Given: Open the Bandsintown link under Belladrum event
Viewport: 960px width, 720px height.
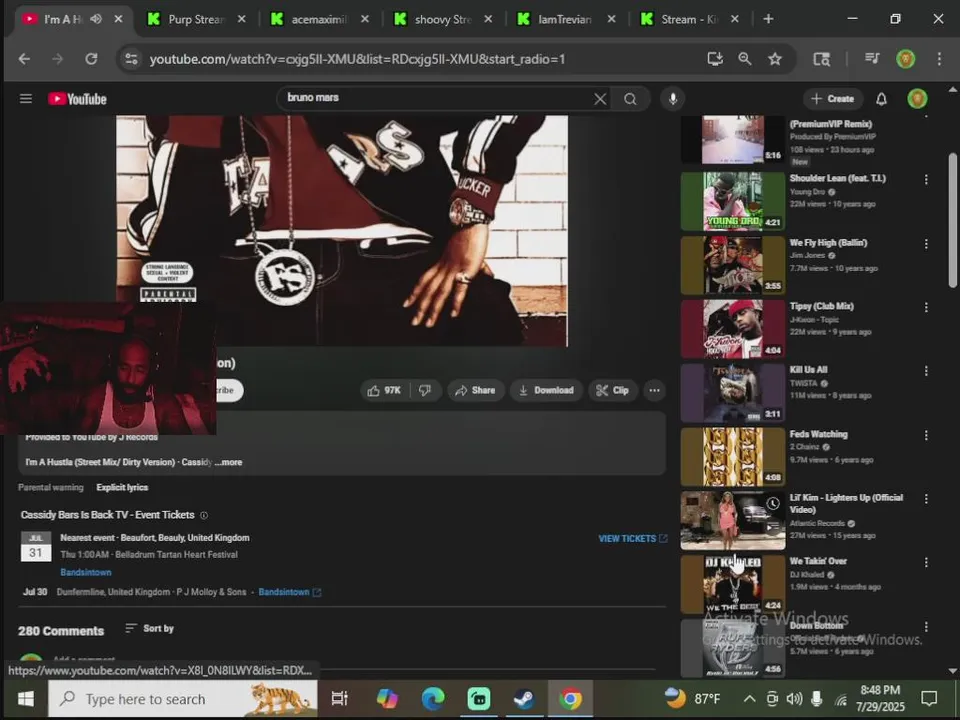Looking at the screenshot, I should tap(86, 572).
